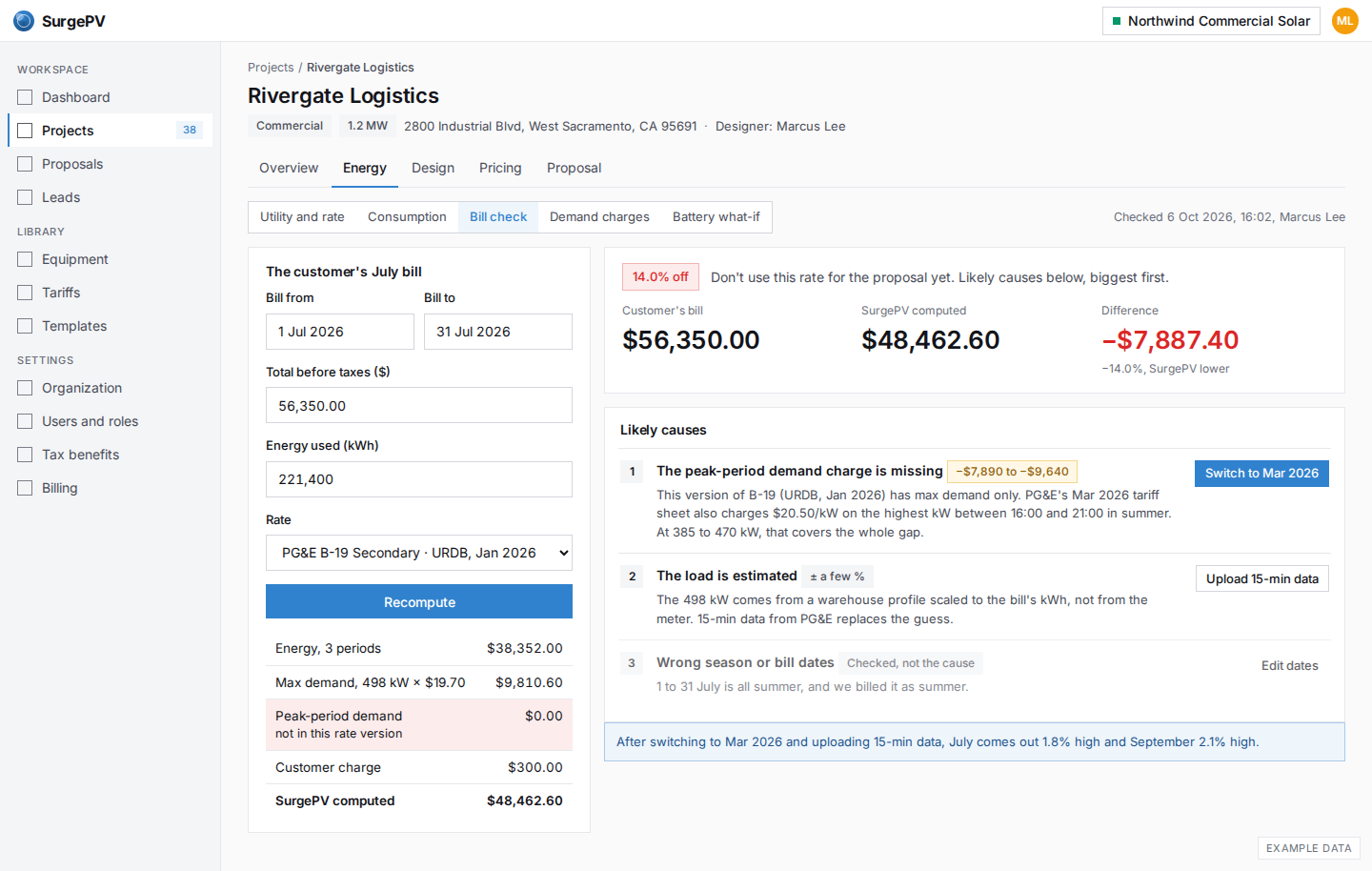
Task: Open the Utility and rate sub-tab
Action: pos(302,217)
